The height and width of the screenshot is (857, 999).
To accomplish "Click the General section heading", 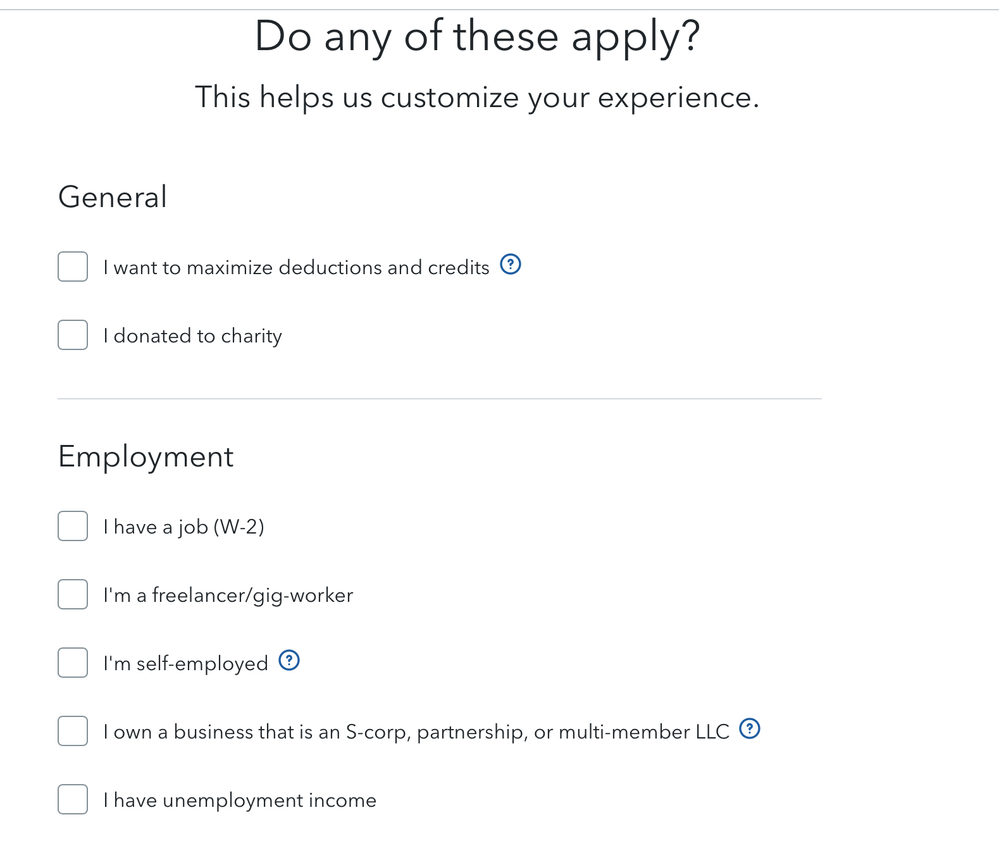I will (113, 197).
